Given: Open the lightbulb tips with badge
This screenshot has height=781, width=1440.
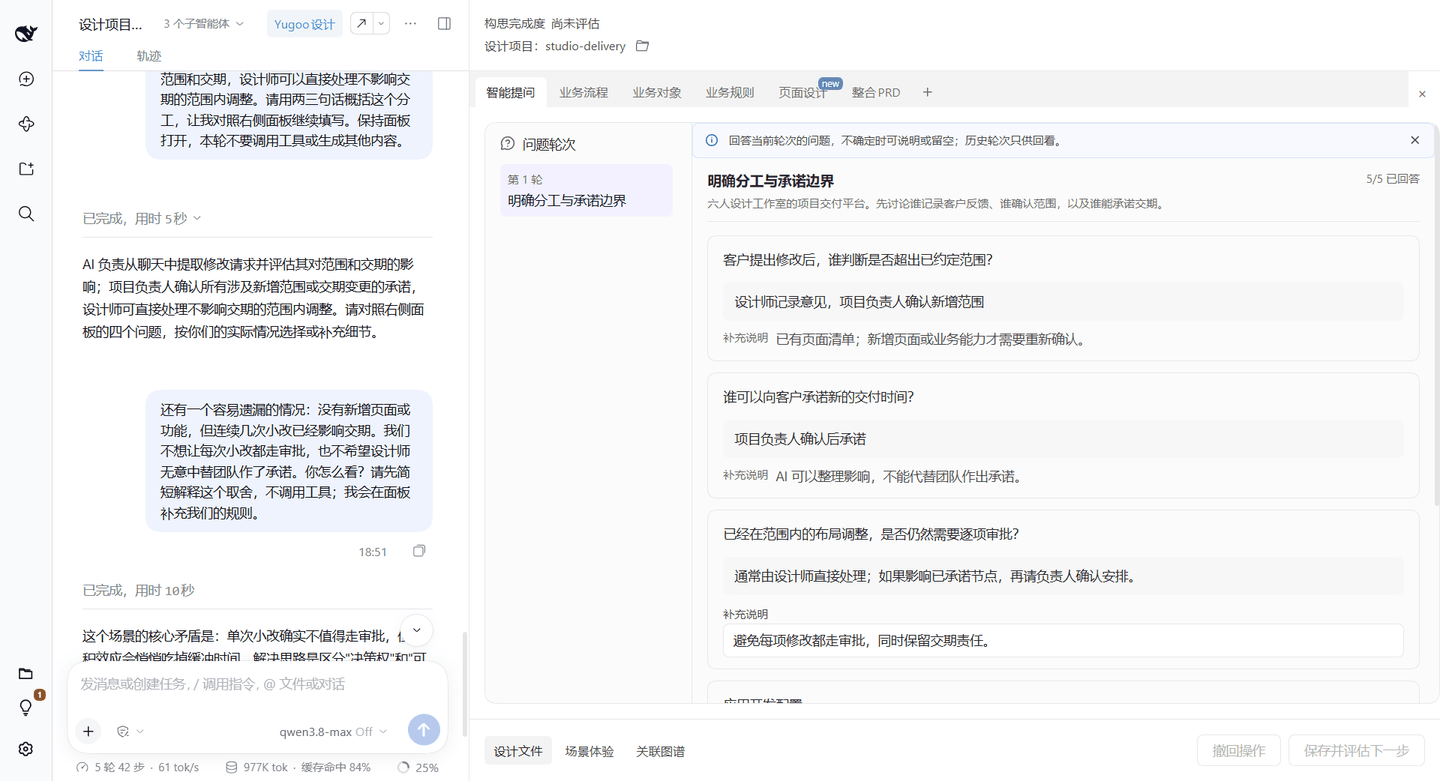Looking at the screenshot, I should pos(26,708).
